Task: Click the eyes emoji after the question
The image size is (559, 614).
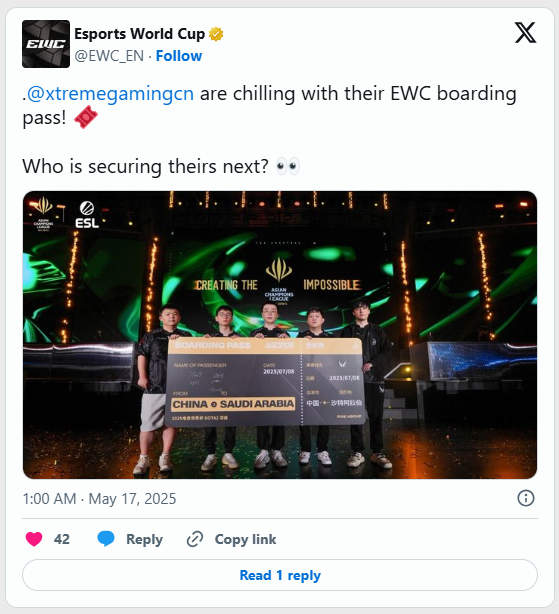Action: tap(288, 166)
